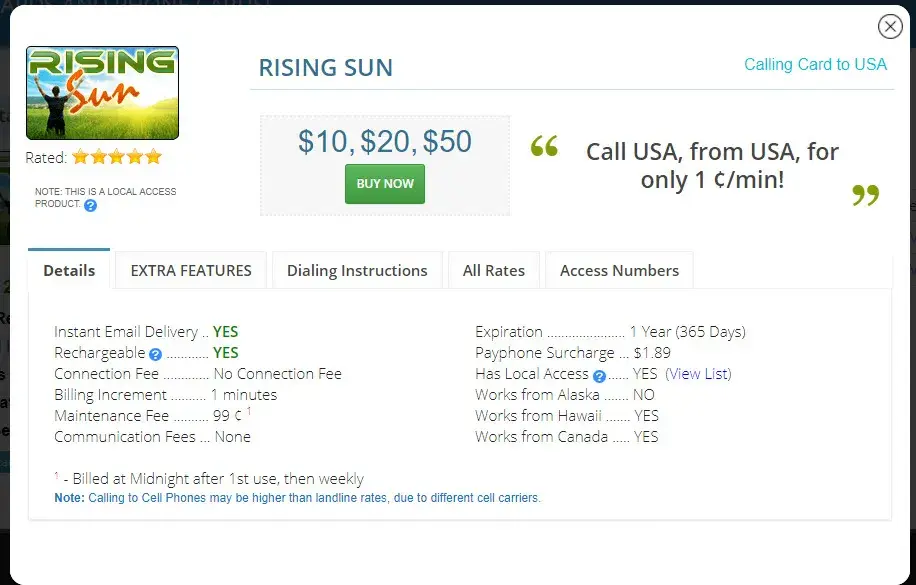Click the help icon next to Rechargeable
The height and width of the screenshot is (585, 916).
[x=155, y=354]
